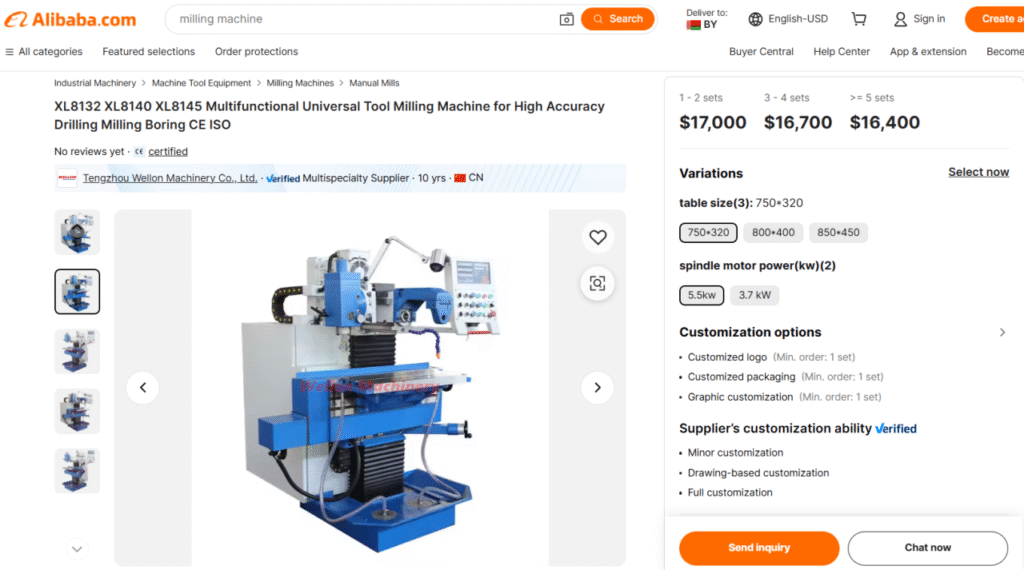
Task: Select the 850*450 table size option
Action: pyautogui.click(x=839, y=232)
